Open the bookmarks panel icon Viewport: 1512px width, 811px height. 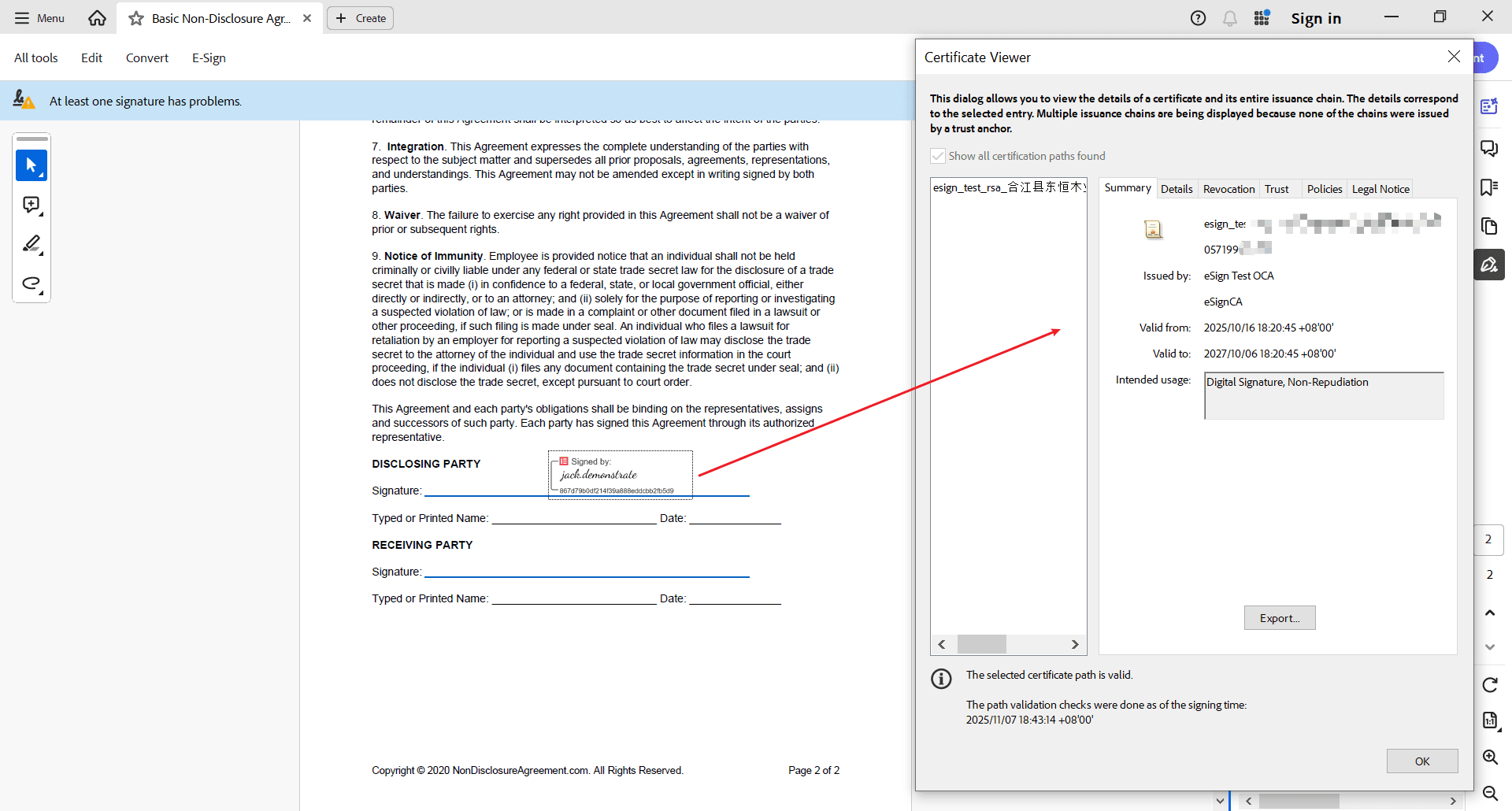tap(1489, 187)
